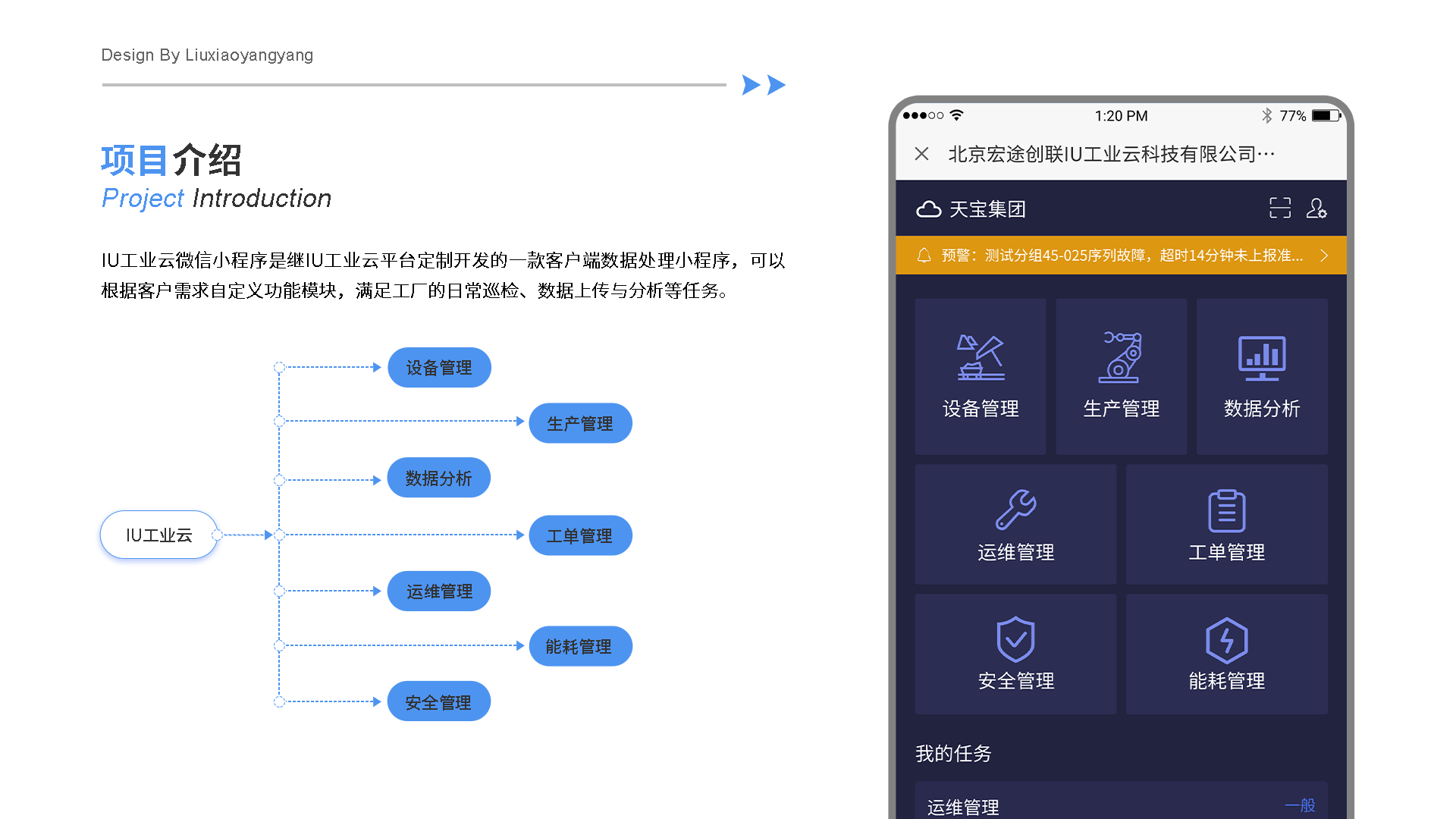Click the 北京宏途创联IU工业云 title text

click(1112, 154)
